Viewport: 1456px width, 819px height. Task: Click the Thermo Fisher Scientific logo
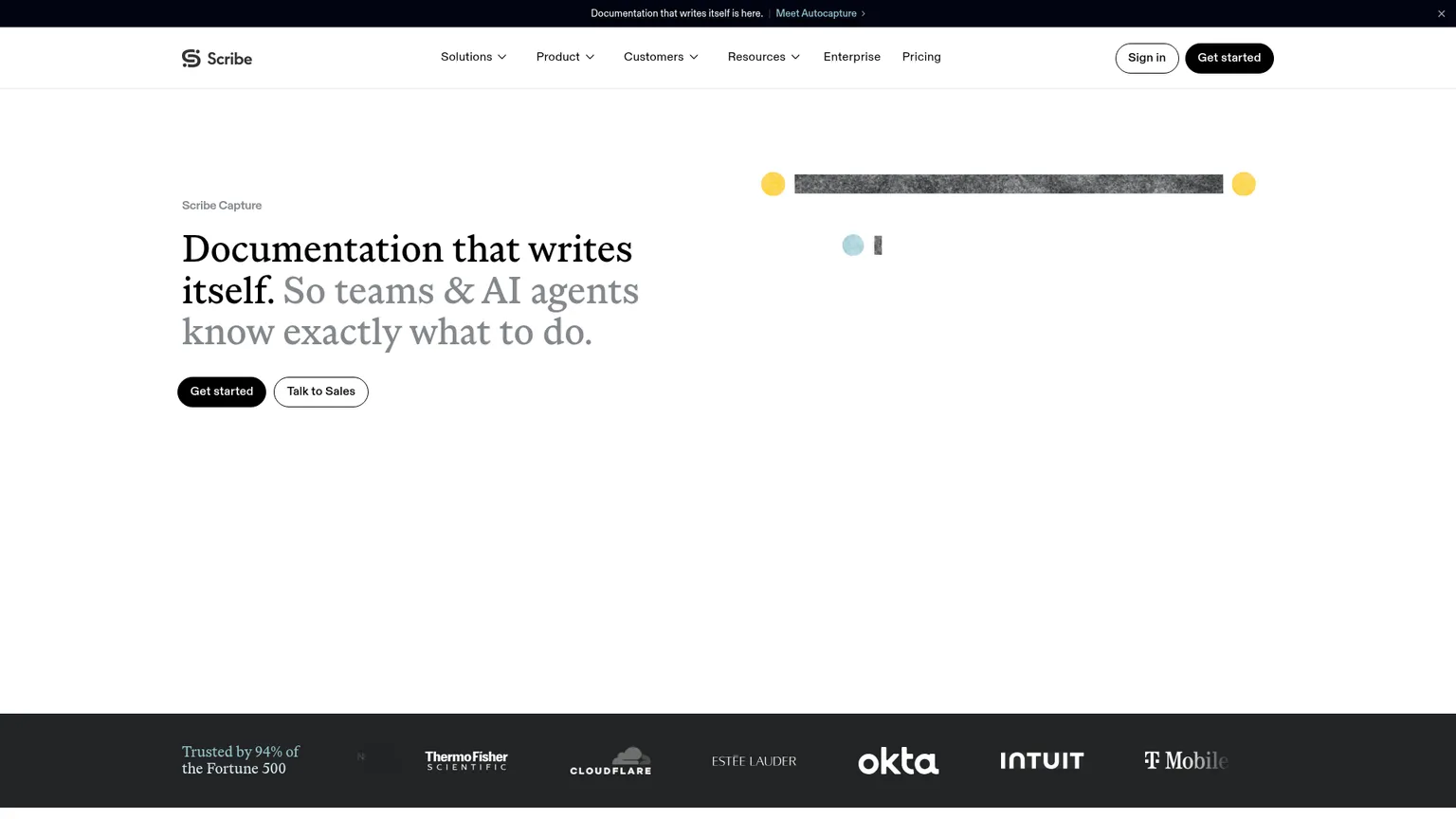466,760
